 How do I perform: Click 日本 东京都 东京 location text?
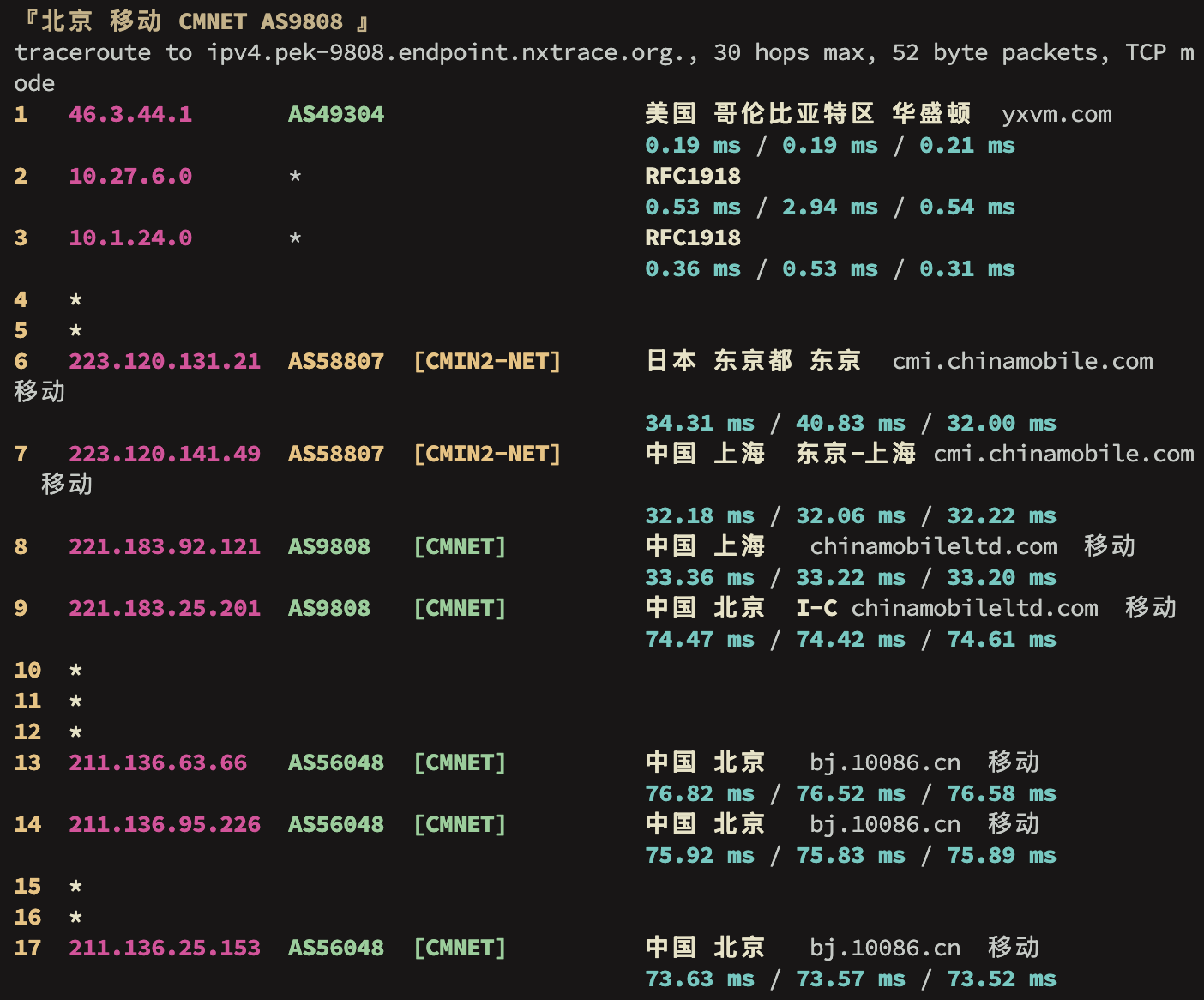click(x=753, y=361)
